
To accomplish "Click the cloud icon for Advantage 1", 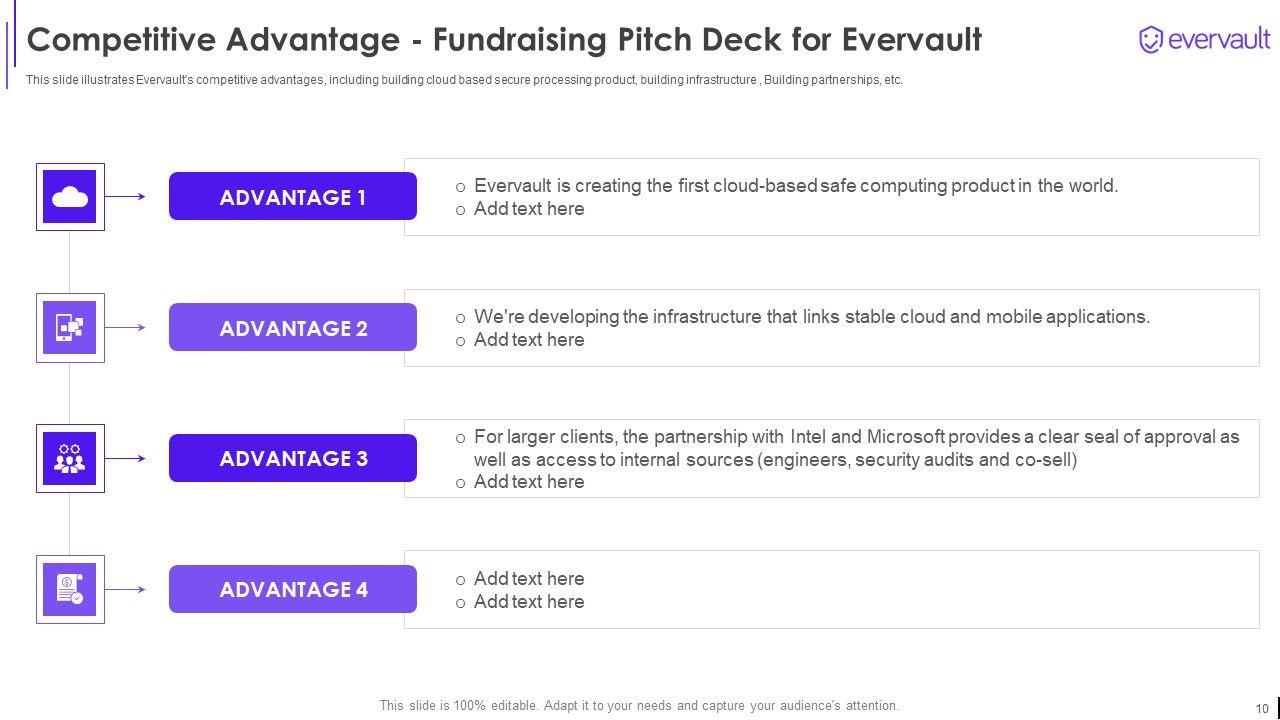I will (x=70, y=197).
